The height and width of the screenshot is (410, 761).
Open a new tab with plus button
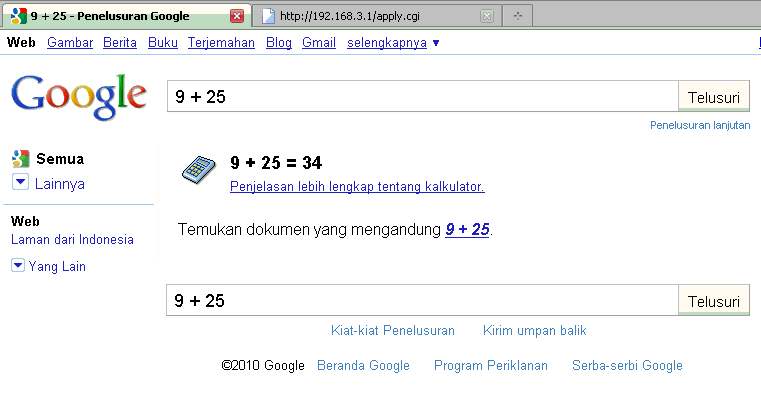click(x=518, y=16)
